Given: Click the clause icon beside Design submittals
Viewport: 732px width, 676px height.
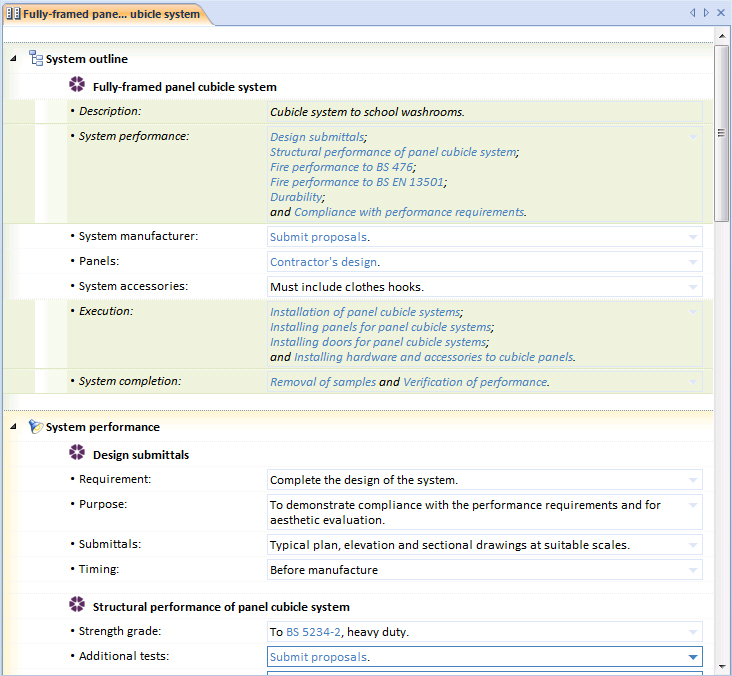Looking at the screenshot, I should (77, 453).
